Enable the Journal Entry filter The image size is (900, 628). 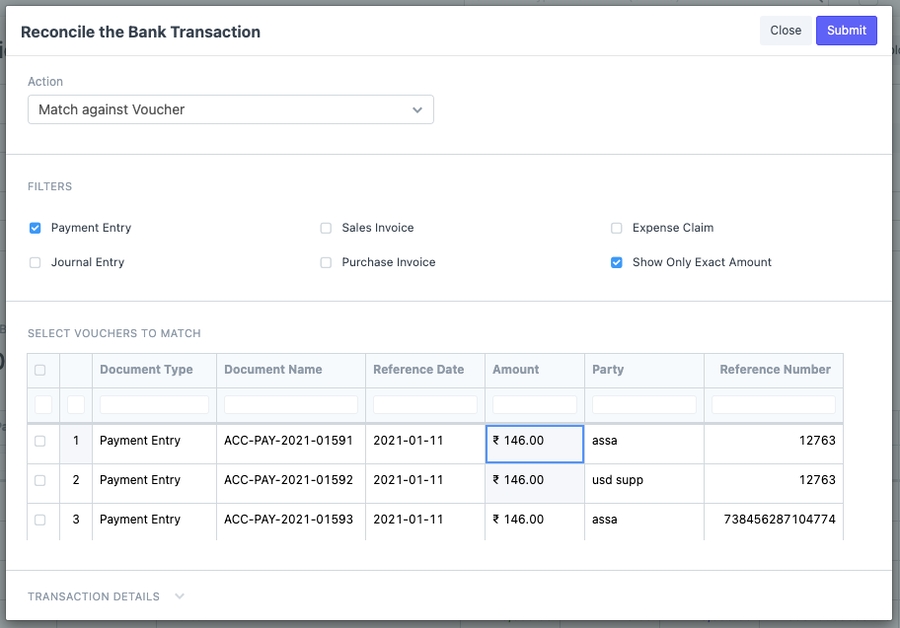pyautogui.click(x=35, y=262)
